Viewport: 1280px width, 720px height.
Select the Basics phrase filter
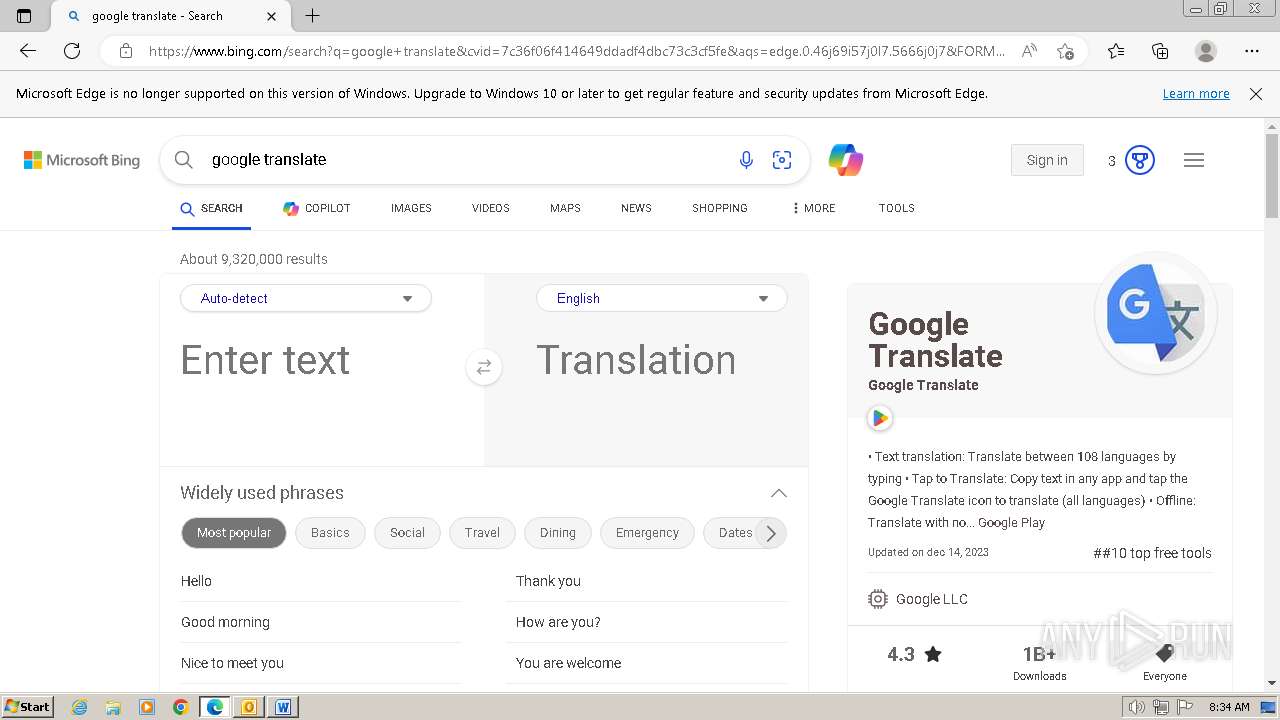click(x=330, y=533)
